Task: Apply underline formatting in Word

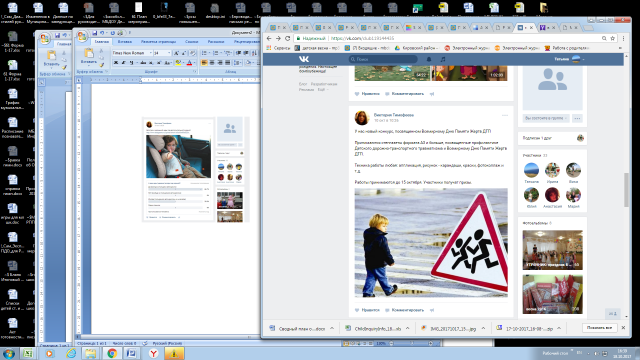Action: click(131, 63)
